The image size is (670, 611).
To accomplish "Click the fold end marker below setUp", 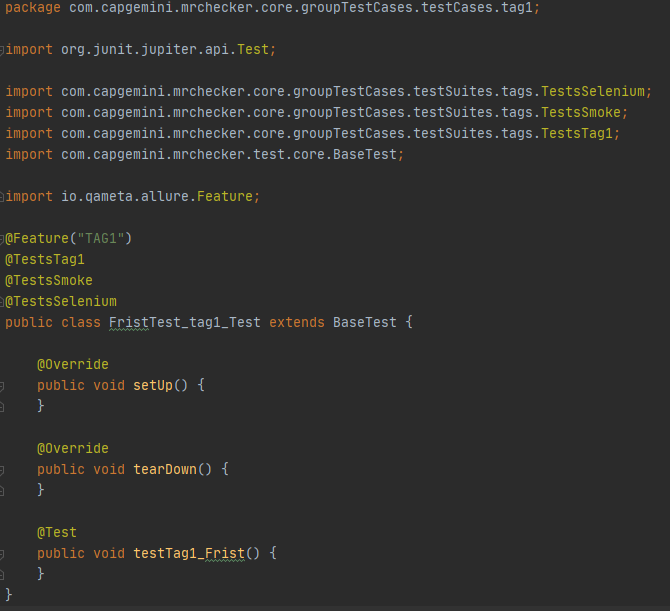I will [3, 406].
